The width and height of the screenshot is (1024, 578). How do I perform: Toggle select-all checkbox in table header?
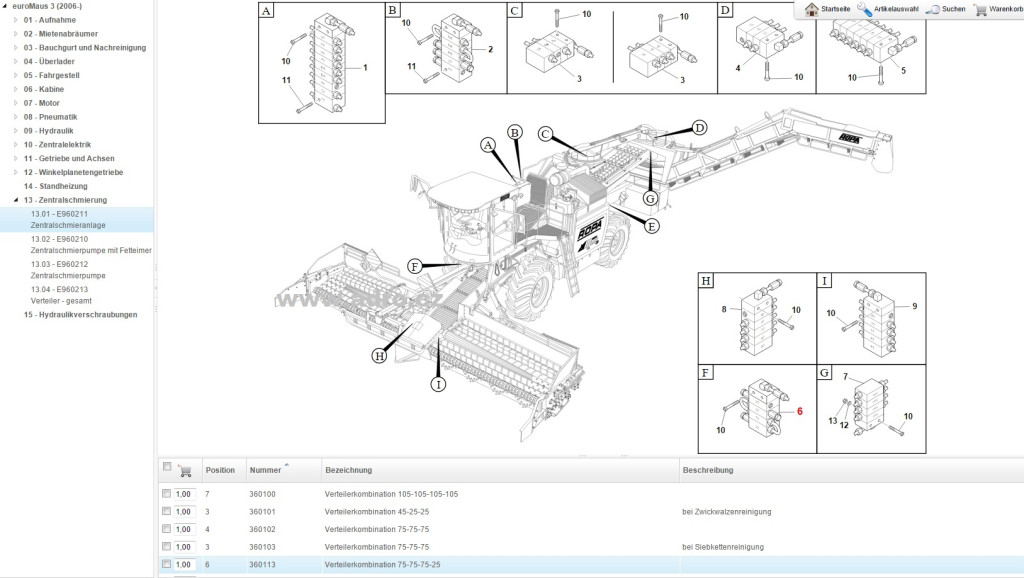click(167, 466)
